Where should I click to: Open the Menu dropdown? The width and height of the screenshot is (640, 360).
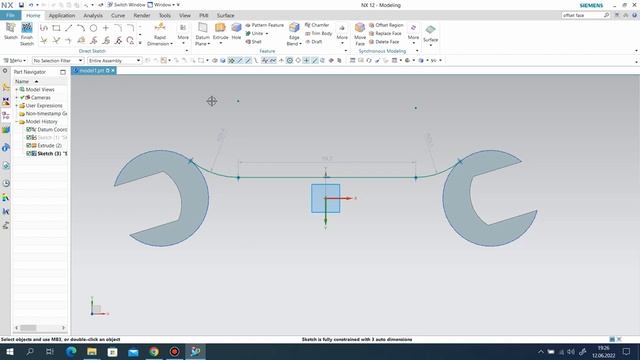pyautogui.click(x=15, y=60)
